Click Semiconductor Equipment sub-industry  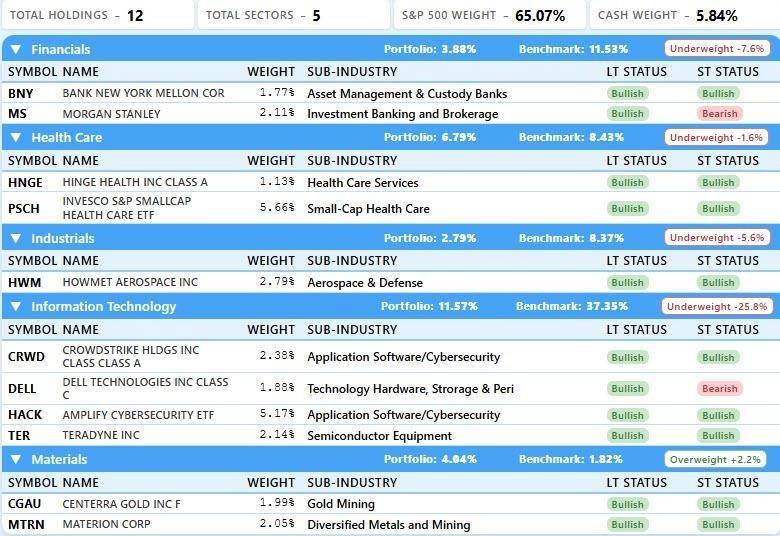point(380,436)
